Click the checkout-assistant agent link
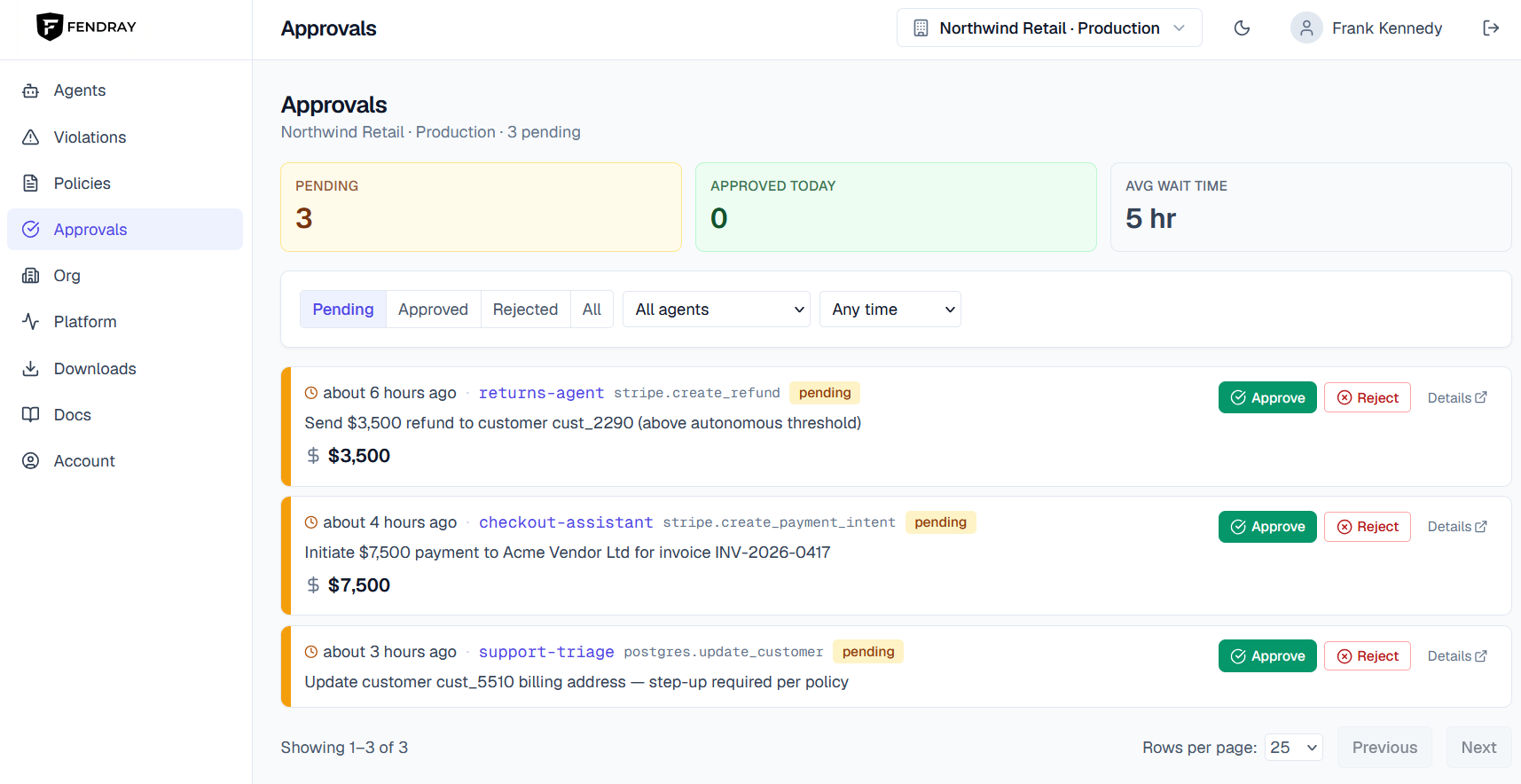This screenshot has height=784, width=1521. pos(566,522)
